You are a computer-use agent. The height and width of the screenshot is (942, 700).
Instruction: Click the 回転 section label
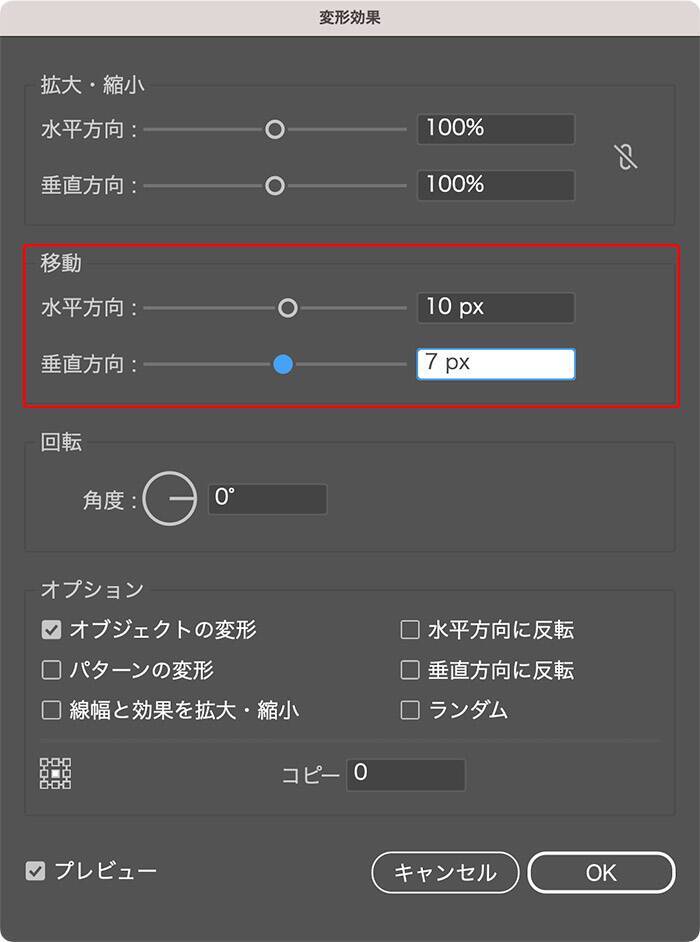coord(61,442)
